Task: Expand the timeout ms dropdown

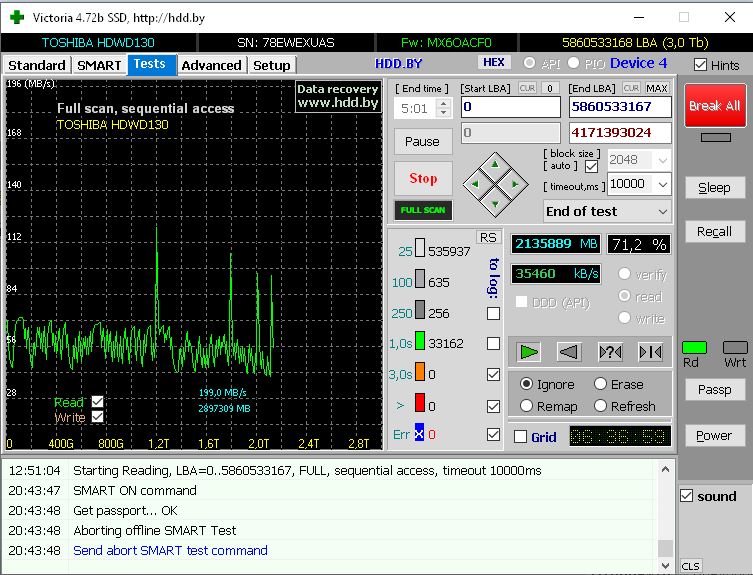Action: click(x=660, y=184)
